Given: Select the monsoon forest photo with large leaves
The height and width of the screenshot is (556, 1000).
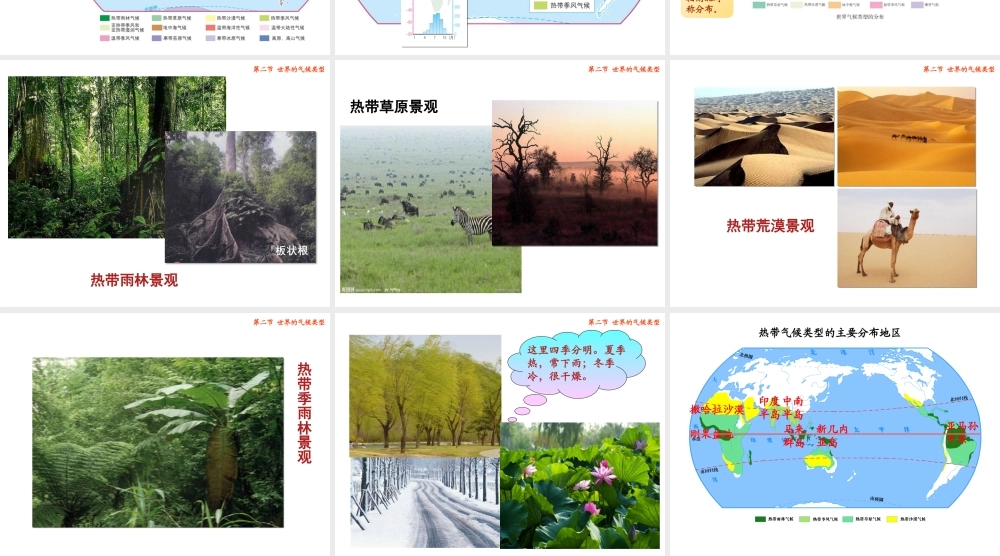Looking at the screenshot, I should tap(158, 442).
